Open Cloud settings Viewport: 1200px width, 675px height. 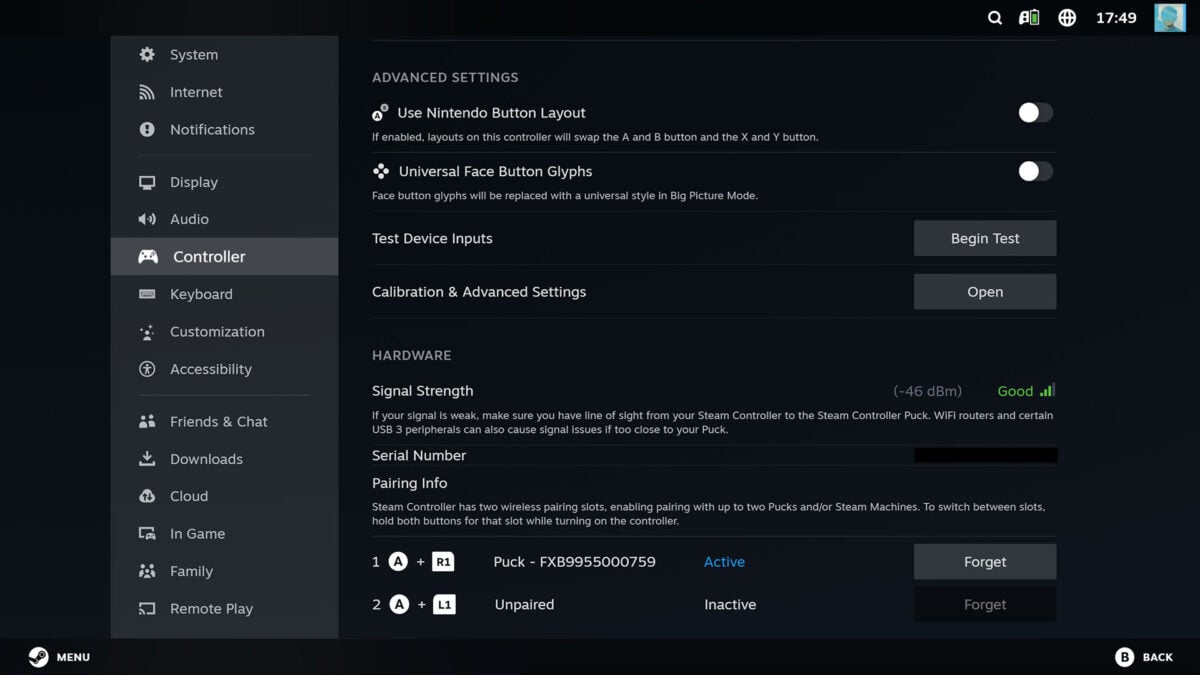click(x=224, y=496)
